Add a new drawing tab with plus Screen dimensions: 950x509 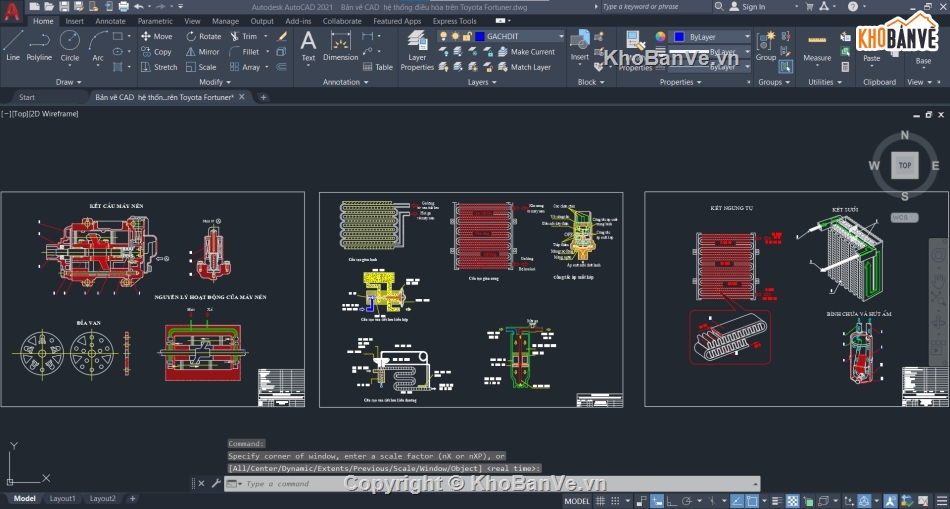click(263, 97)
